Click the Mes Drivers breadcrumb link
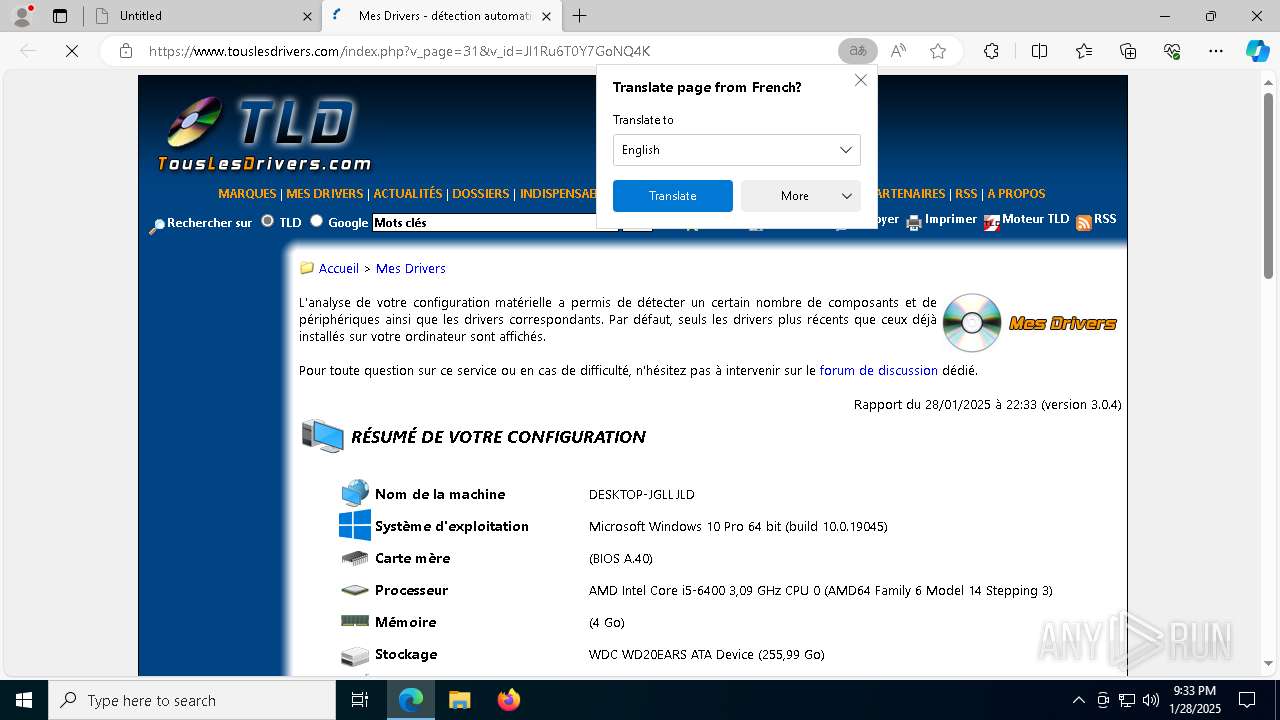Image resolution: width=1280 pixels, height=720 pixels. pos(411,268)
